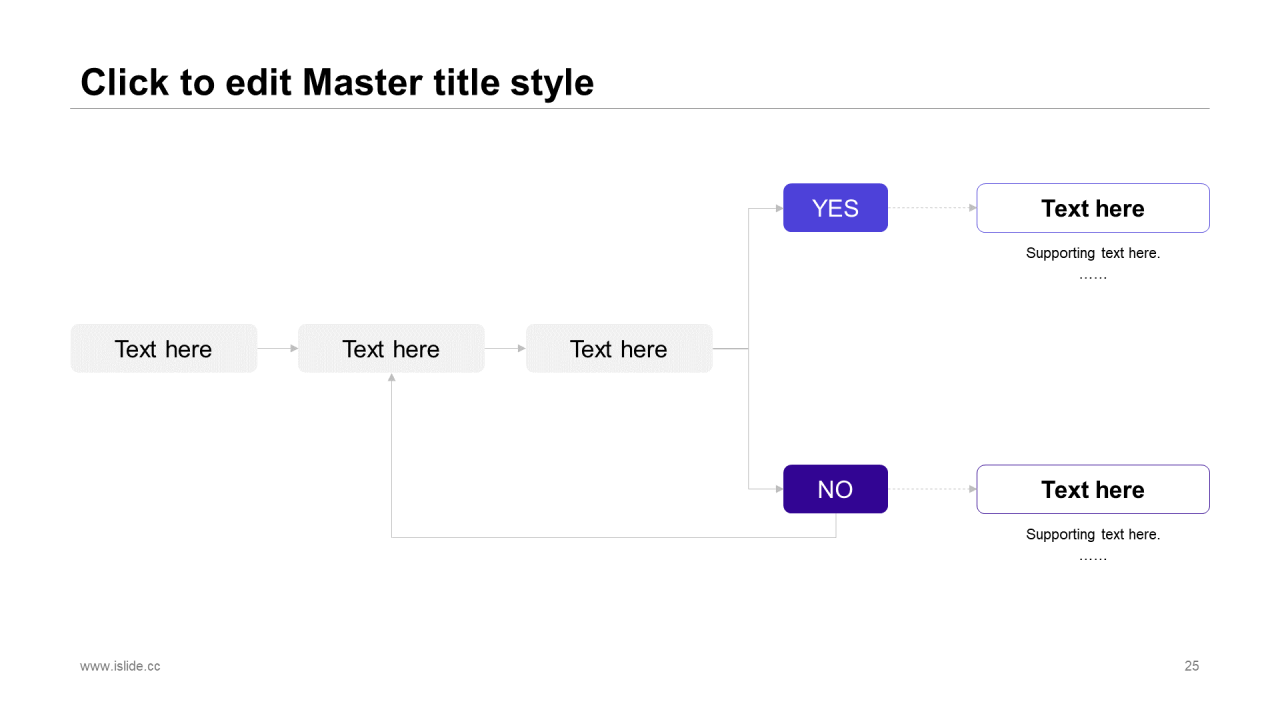Click the arrowhead pointing into the YES box
The image size is (1280, 720).
pyautogui.click(x=779, y=208)
